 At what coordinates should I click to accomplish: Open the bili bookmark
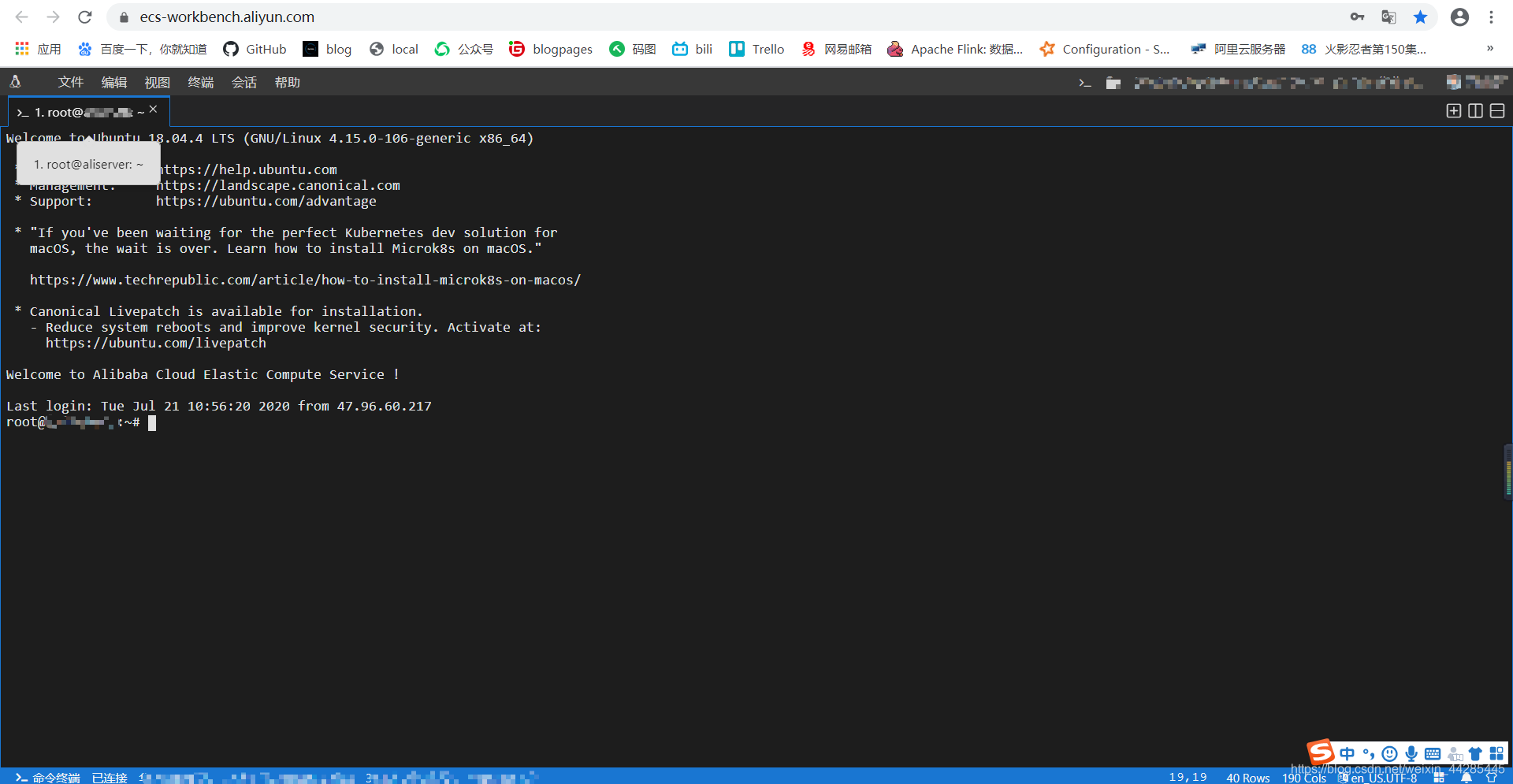pyautogui.click(x=692, y=49)
